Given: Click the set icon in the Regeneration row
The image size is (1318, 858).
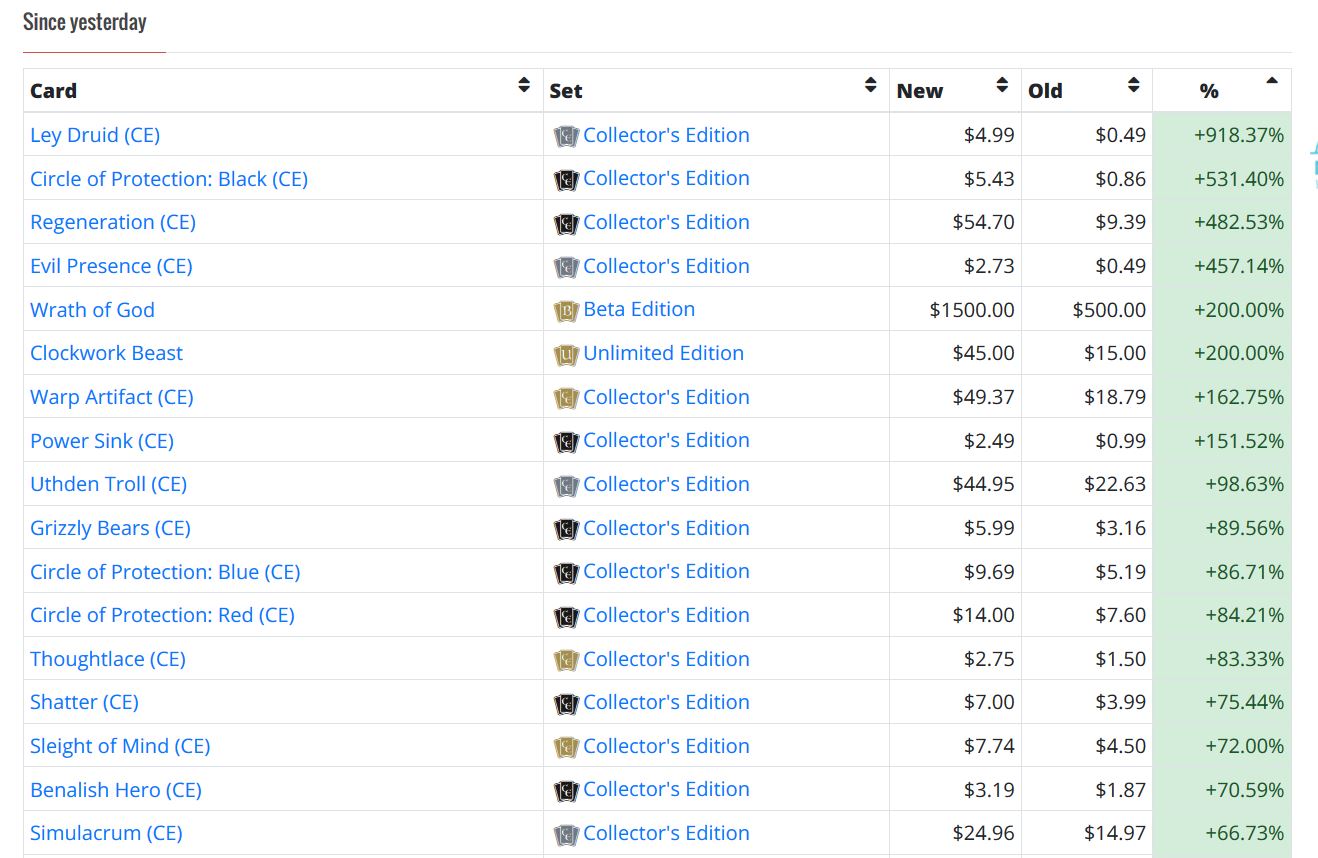Looking at the screenshot, I should tap(566, 223).
